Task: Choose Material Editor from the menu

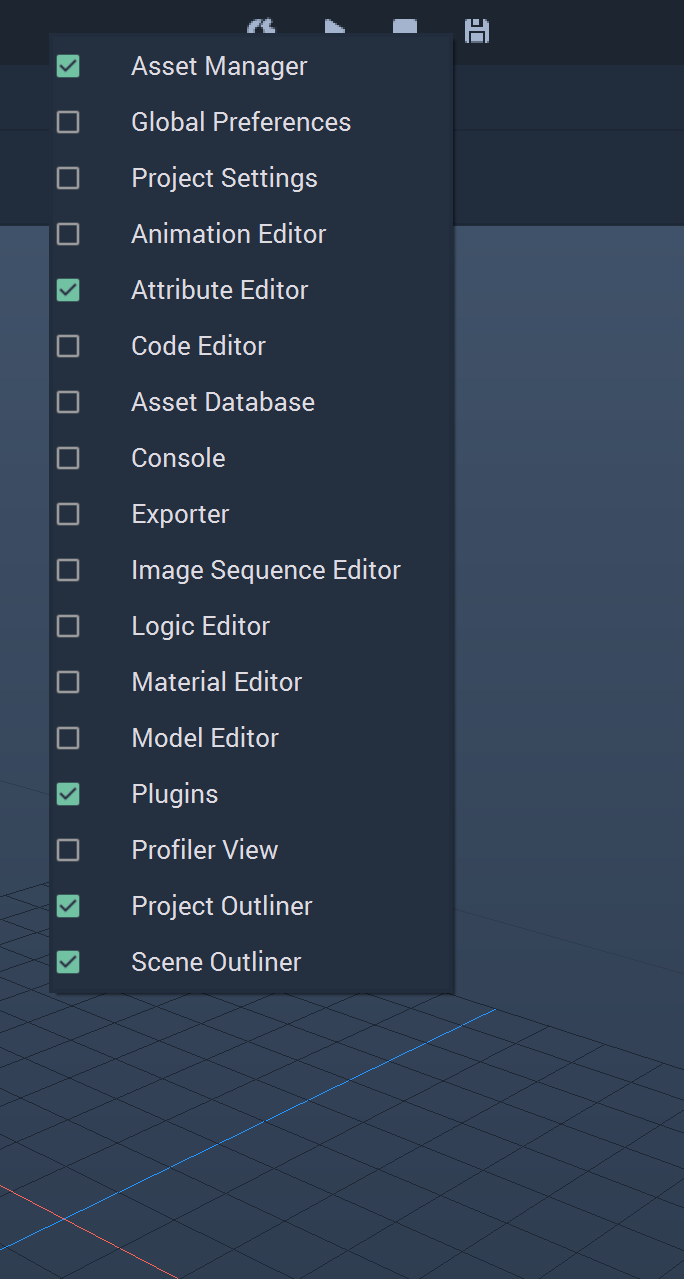Action: (x=251, y=682)
